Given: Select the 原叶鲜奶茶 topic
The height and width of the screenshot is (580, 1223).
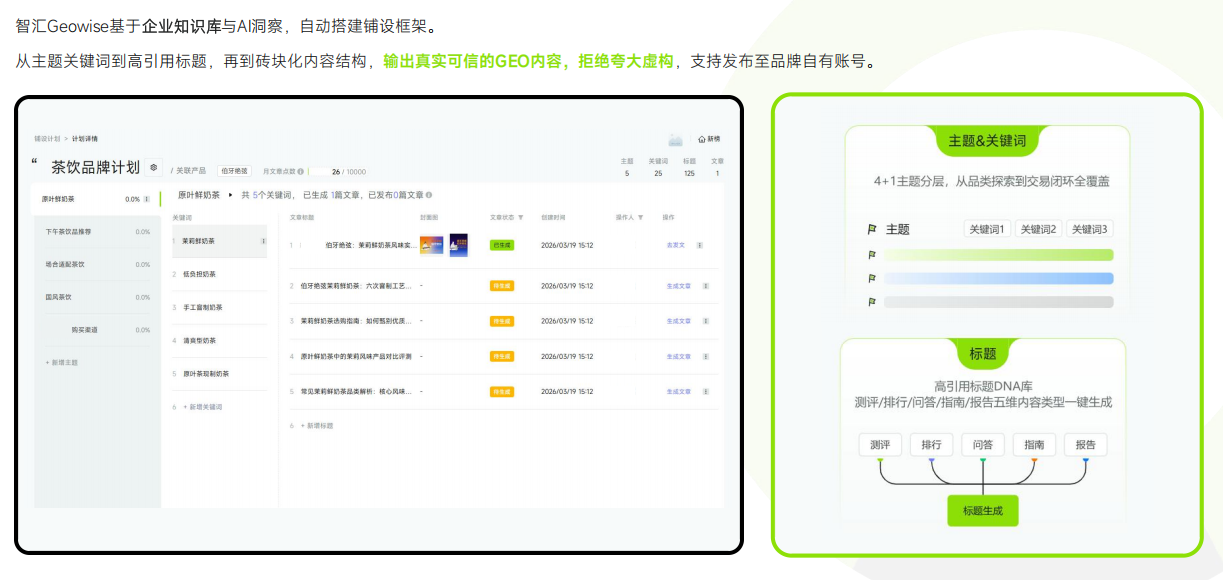Looking at the screenshot, I should 95,199.
